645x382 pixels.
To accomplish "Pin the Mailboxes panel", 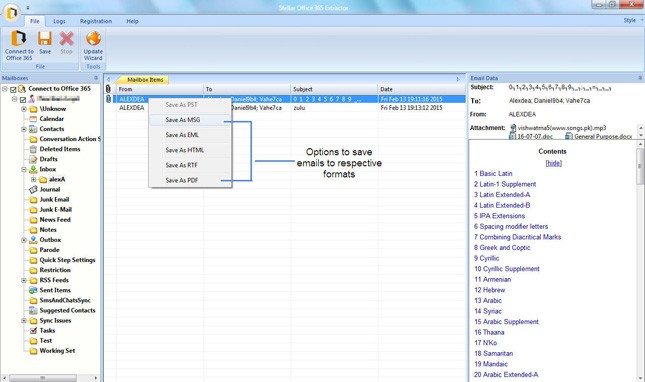I will pyautogui.click(x=96, y=78).
